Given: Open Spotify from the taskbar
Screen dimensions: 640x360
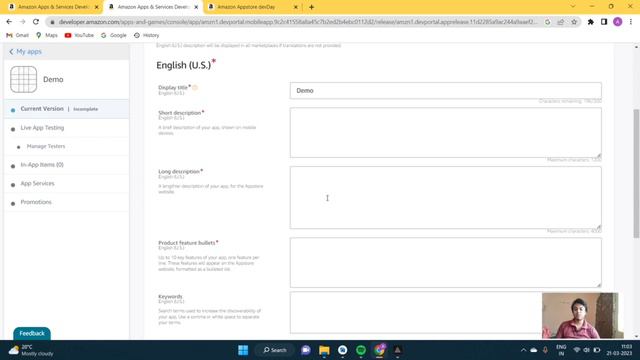Looking at the screenshot, I should click(361, 350).
